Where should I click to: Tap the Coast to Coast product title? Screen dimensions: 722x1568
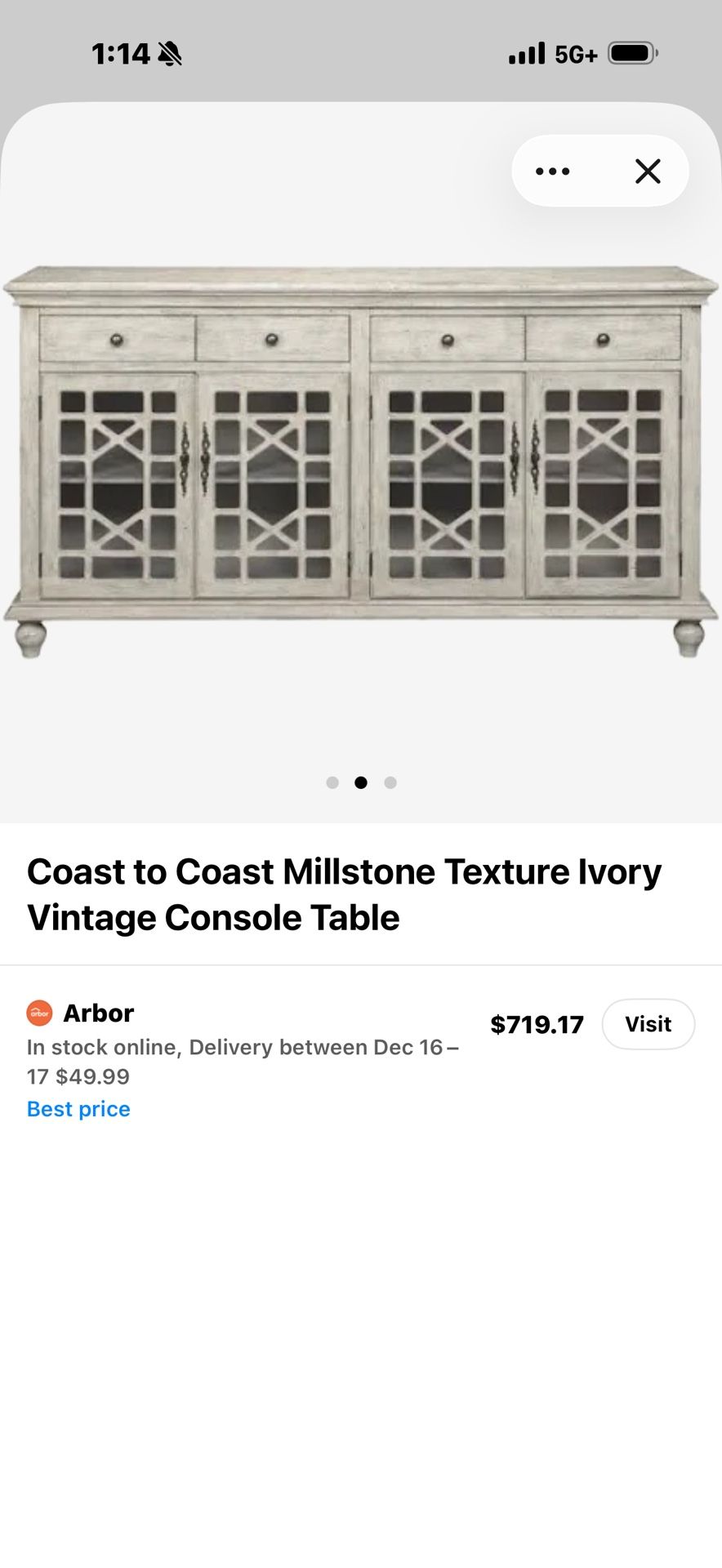point(344,894)
